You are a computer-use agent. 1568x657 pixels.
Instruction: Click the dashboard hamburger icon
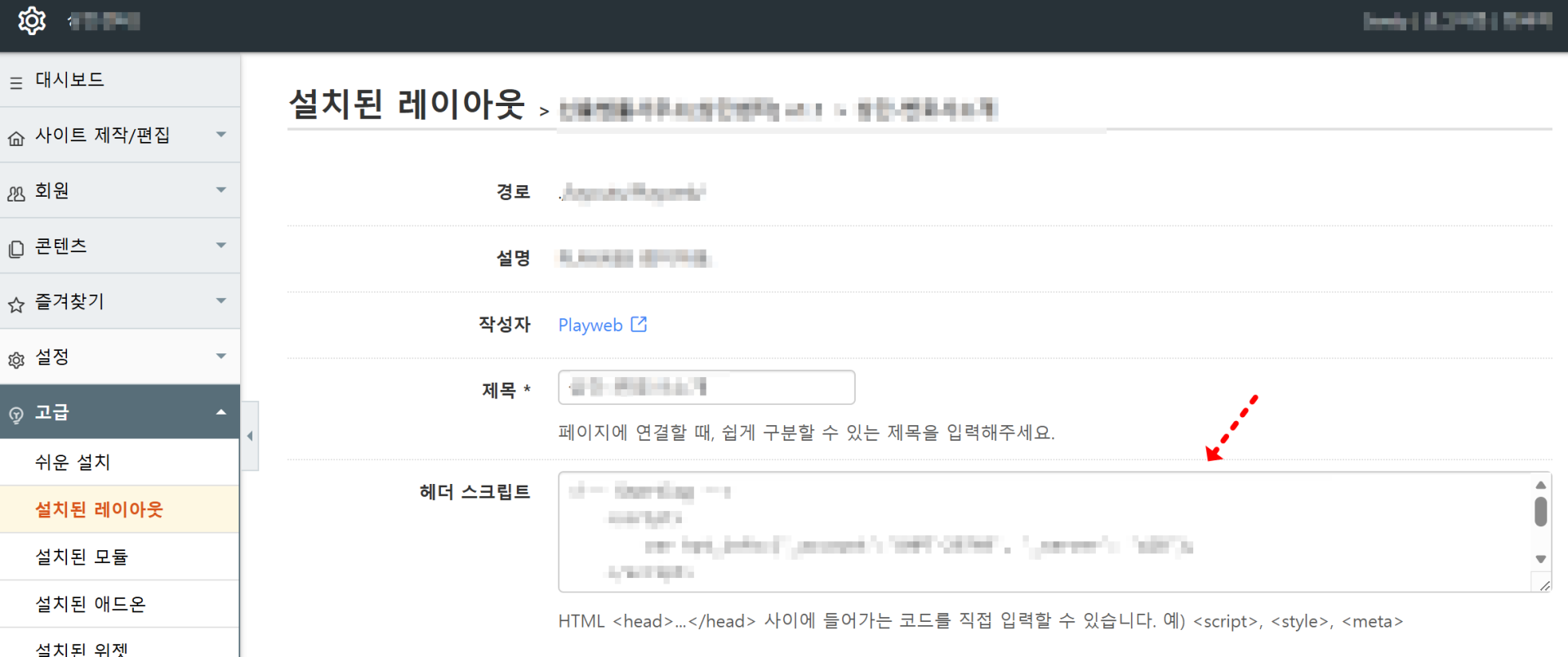(16, 82)
